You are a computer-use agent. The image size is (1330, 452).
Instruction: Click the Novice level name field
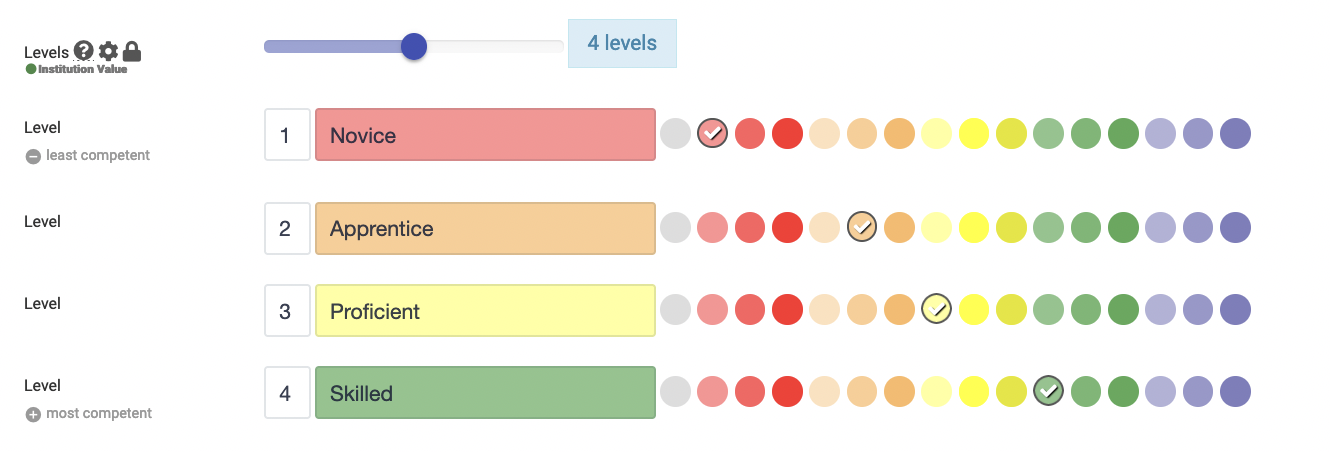pos(485,134)
